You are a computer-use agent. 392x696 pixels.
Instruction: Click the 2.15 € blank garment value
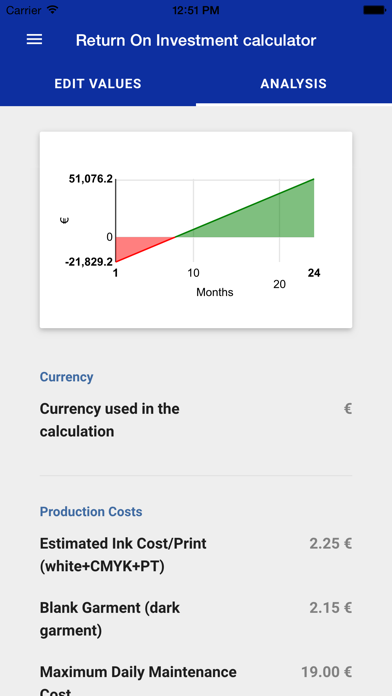331,608
